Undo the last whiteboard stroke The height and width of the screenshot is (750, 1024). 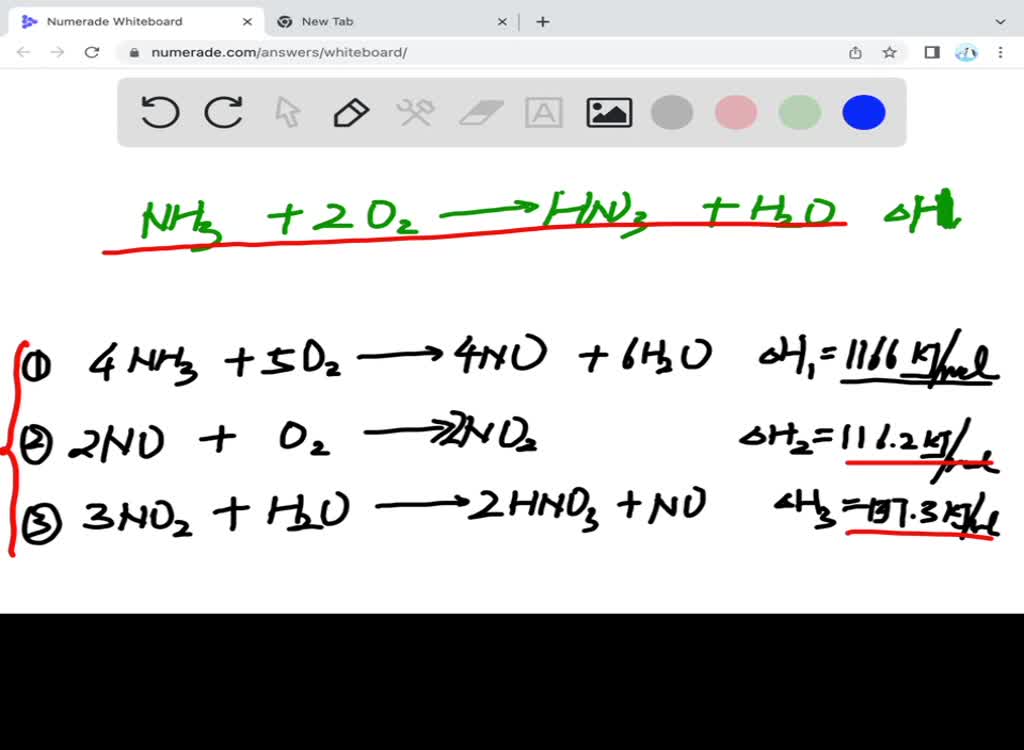point(160,112)
